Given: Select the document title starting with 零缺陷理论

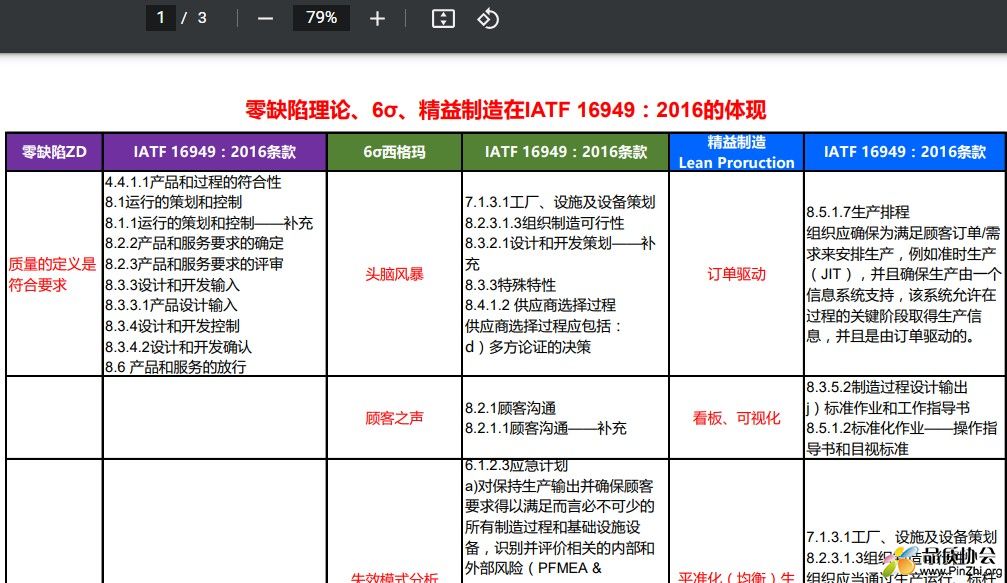Looking at the screenshot, I should coord(505,110).
